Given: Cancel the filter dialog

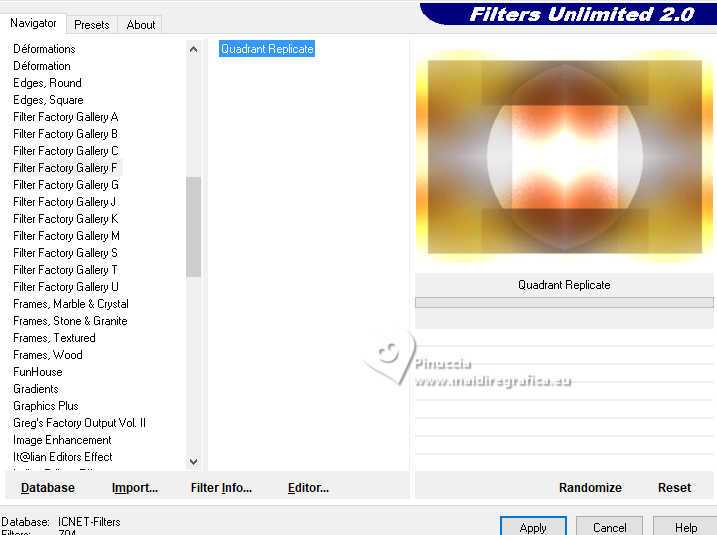Looking at the screenshot, I should pos(609,527).
